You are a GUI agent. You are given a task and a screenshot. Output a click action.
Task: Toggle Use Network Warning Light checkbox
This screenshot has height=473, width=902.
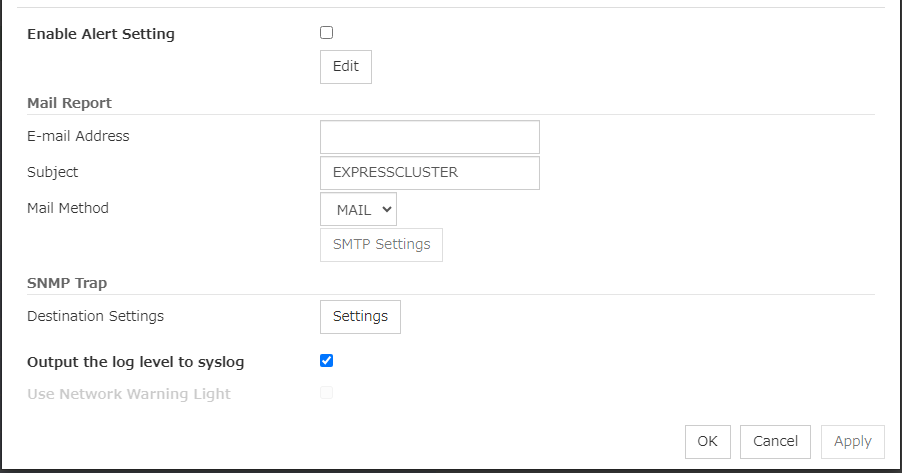coord(327,393)
